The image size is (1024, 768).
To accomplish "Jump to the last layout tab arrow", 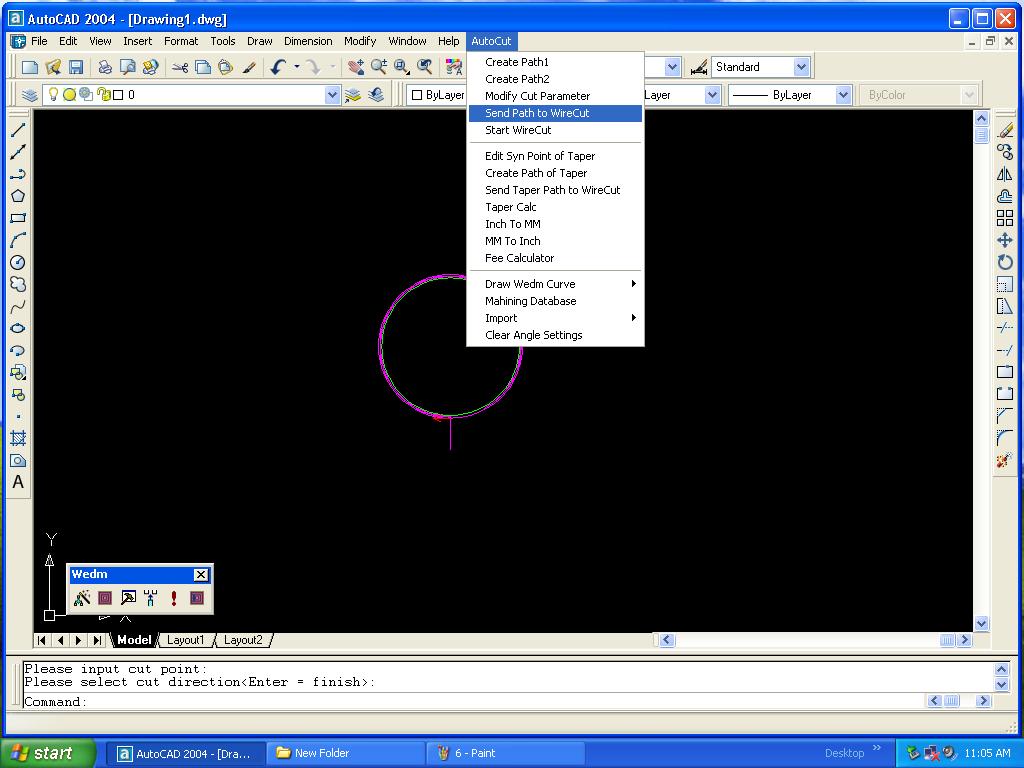I will click(x=97, y=640).
